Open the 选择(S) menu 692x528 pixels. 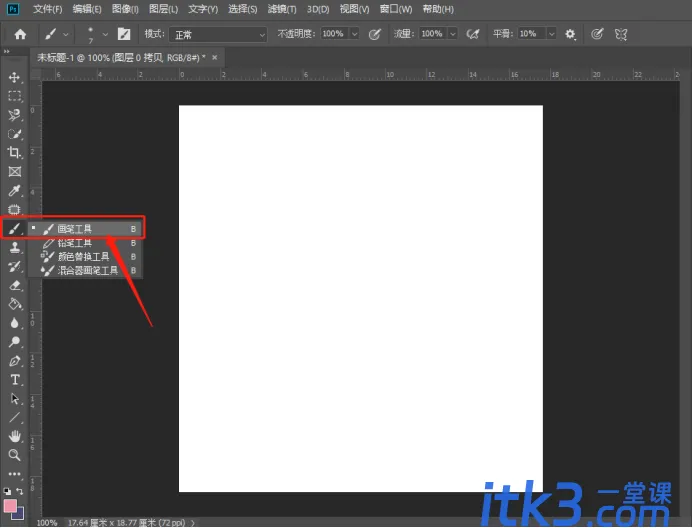(x=243, y=9)
